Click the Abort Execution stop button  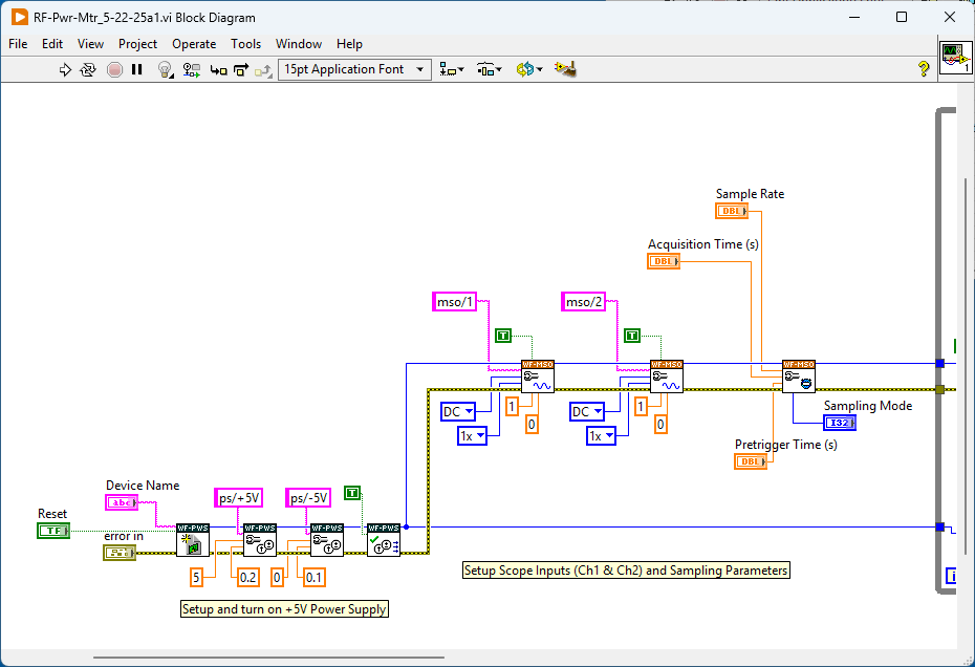114,70
